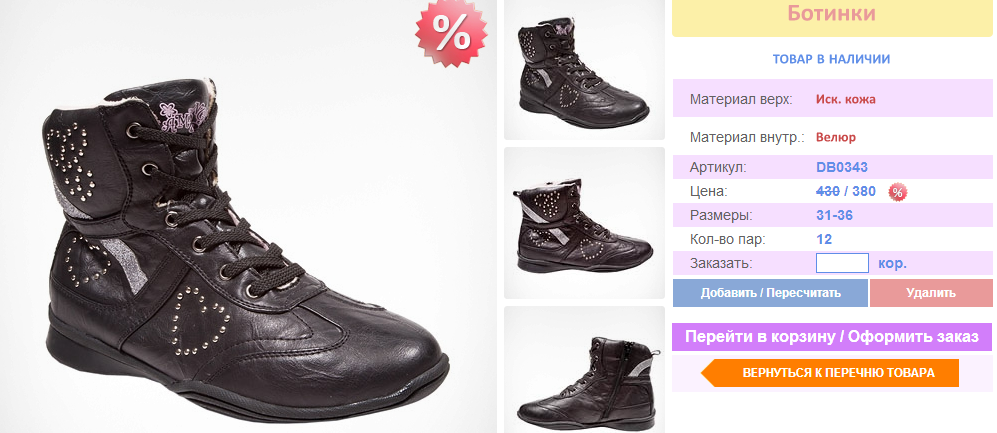Click the article number DB0343
Screen dimensions: 997x433
[x=840, y=166]
